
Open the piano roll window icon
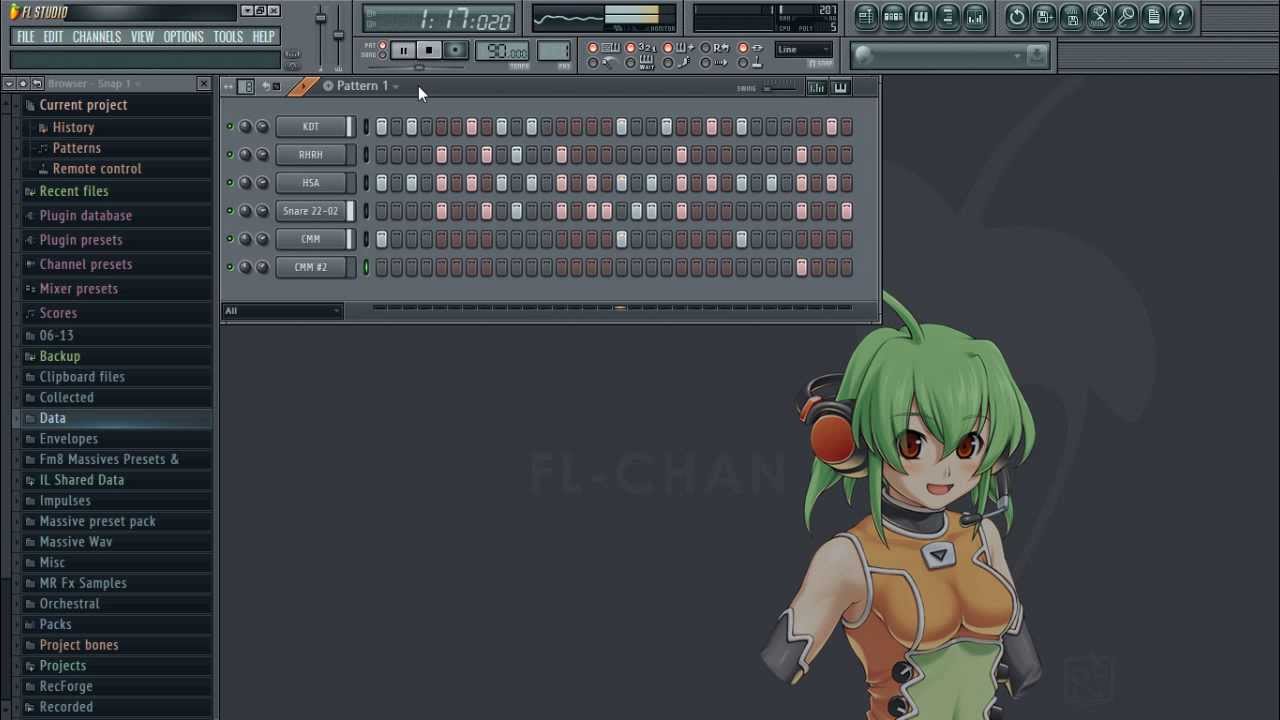click(x=921, y=17)
